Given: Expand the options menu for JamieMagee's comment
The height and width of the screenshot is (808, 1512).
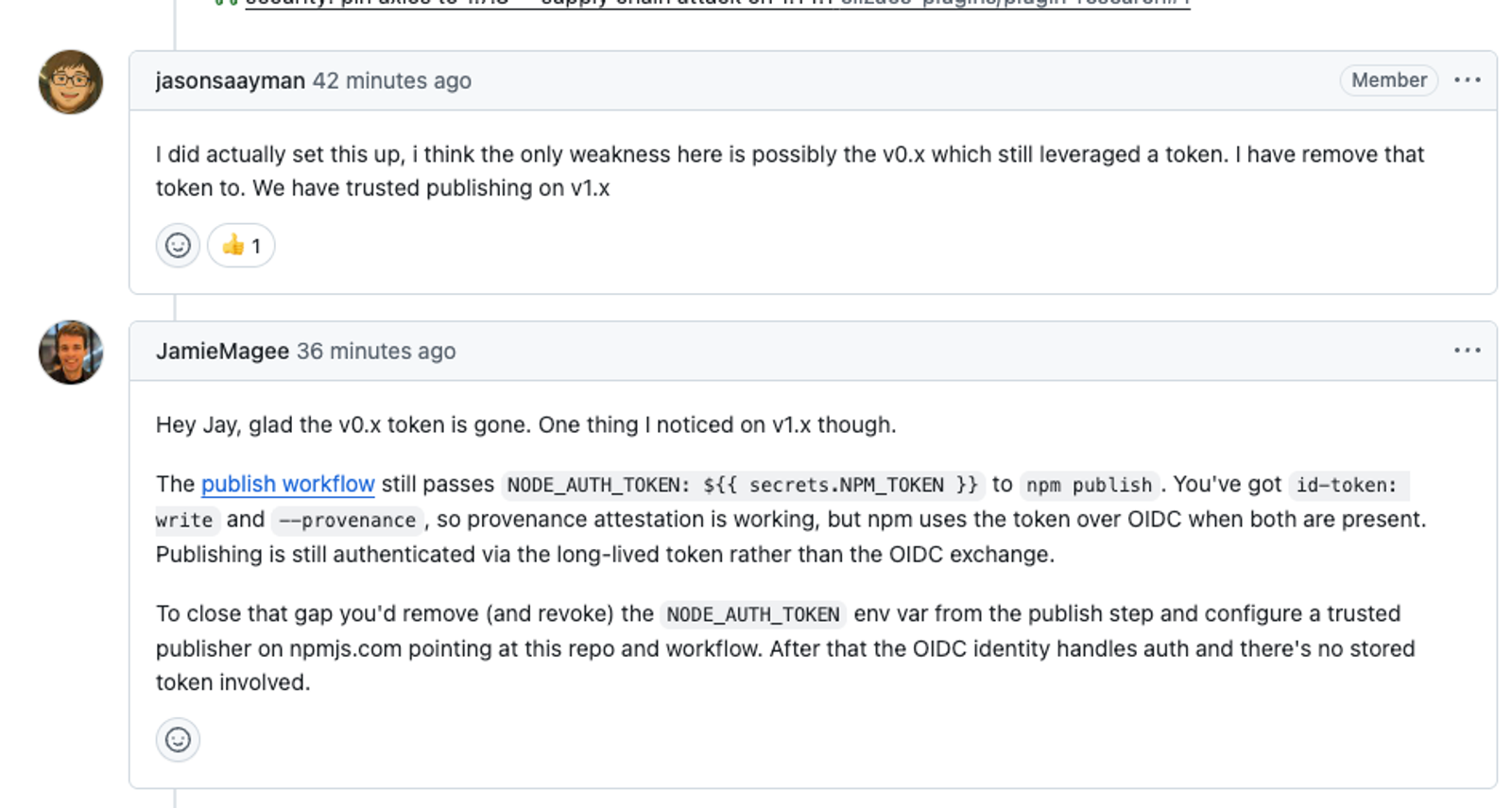Looking at the screenshot, I should pyautogui.click(x=1467, y=351).
